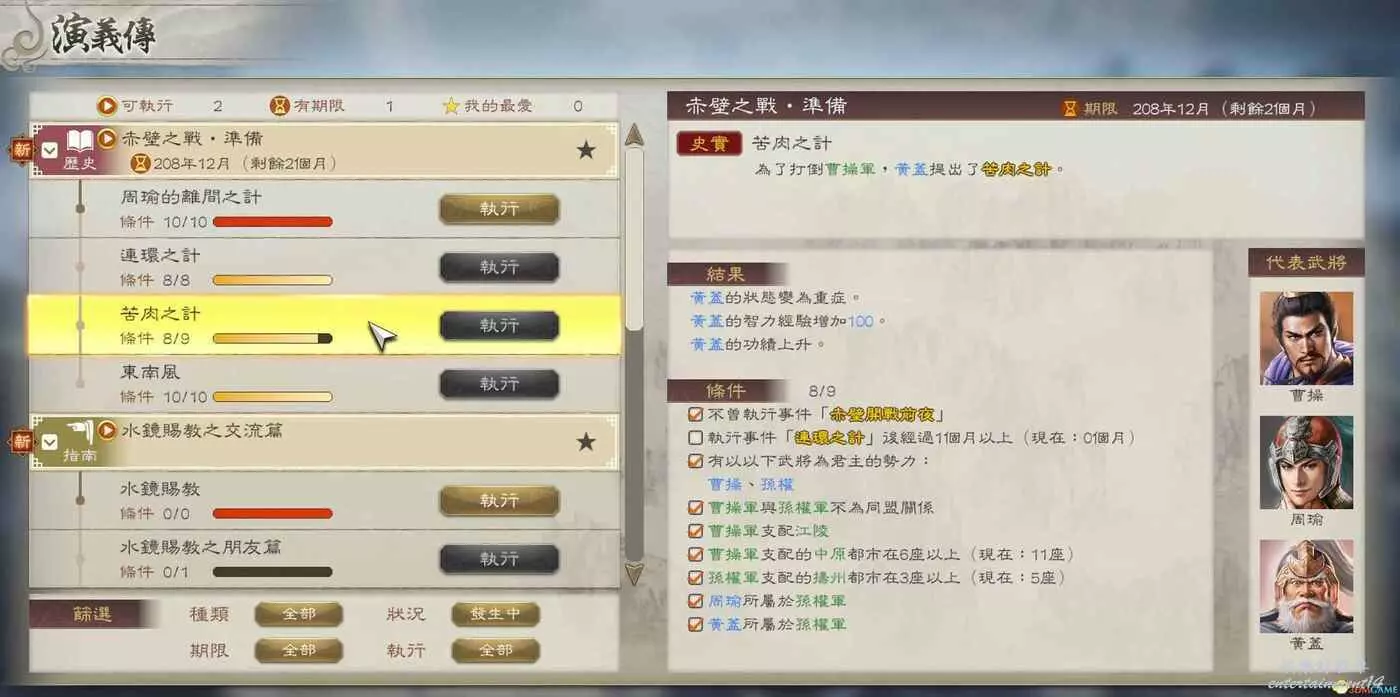1400x697 pixels.
Task: Click the star icon on 赤壁之戰・準備
Action: click(x=586, y=150)
